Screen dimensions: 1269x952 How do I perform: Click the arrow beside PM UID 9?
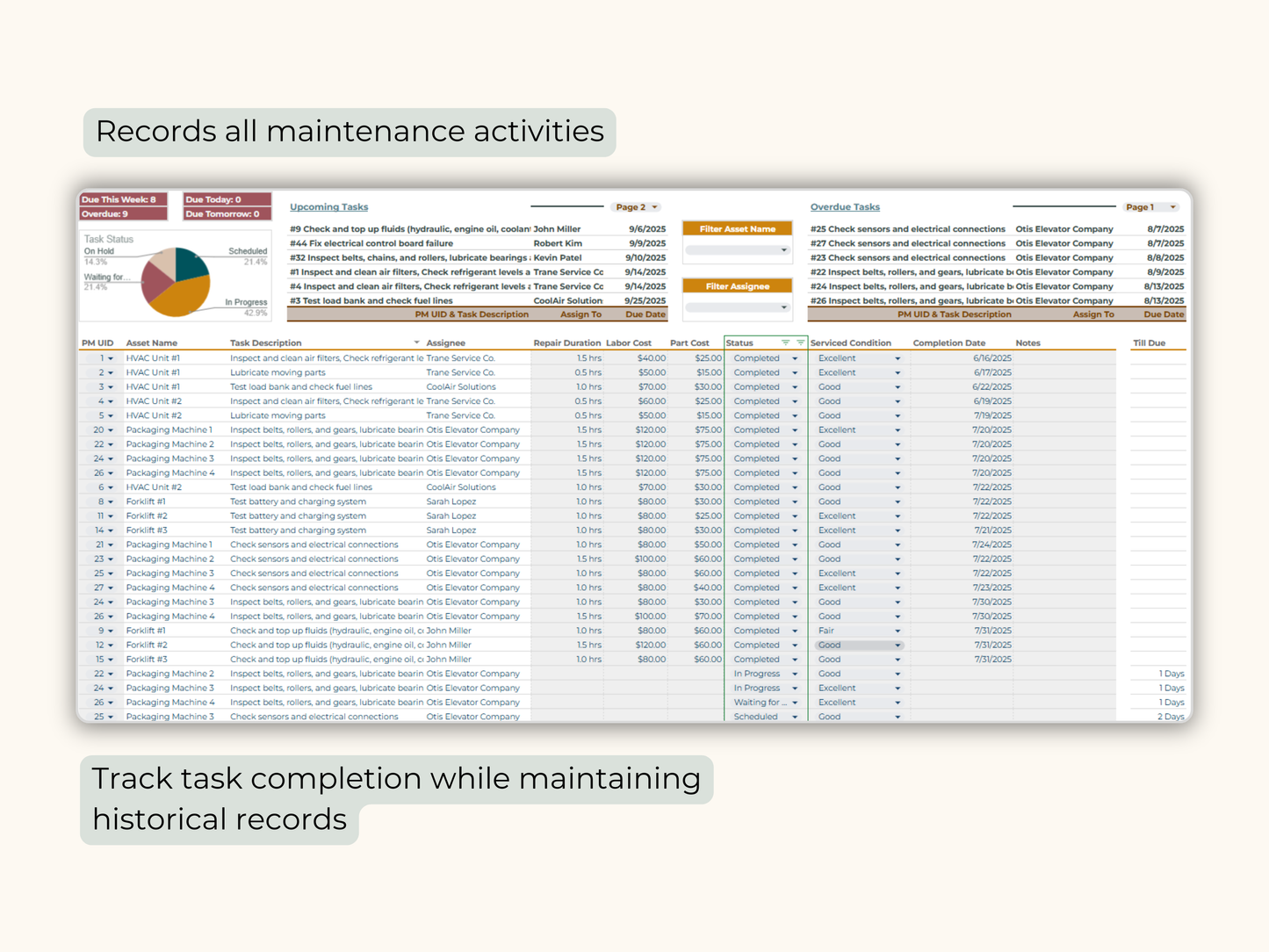111,631
